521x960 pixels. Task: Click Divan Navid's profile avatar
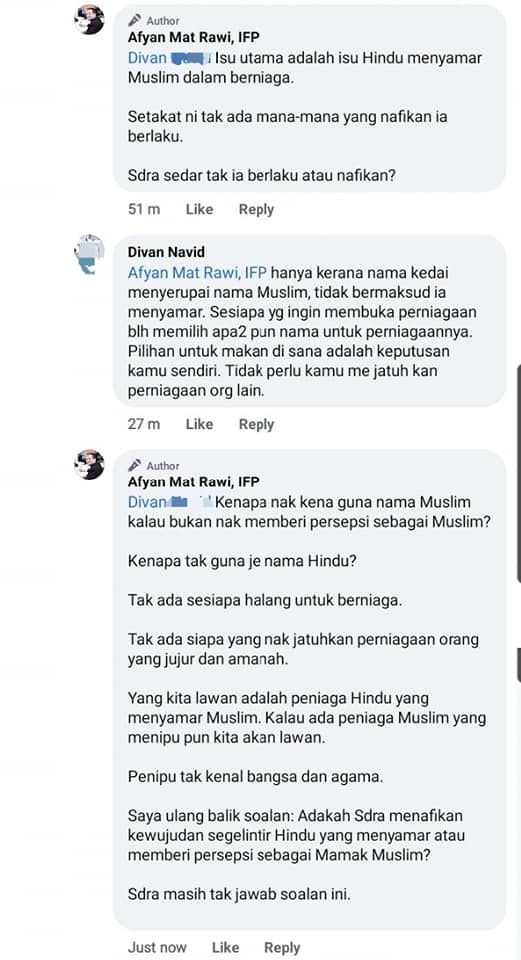coord(89,254)
